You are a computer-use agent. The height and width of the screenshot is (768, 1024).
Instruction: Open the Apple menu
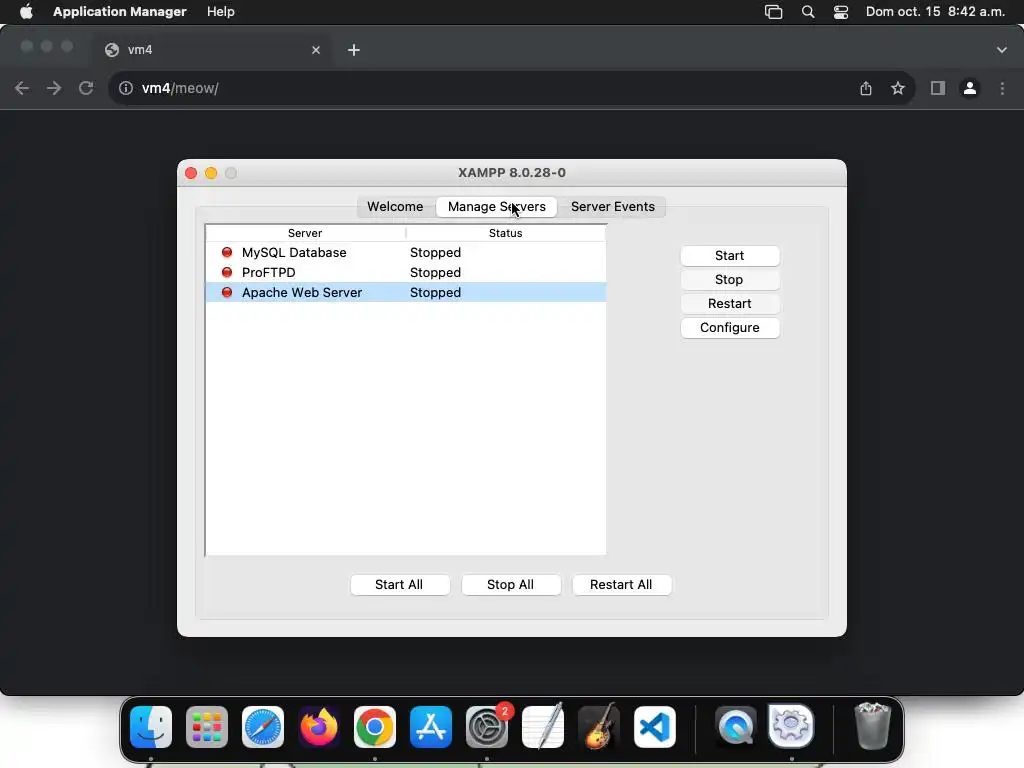click(26, 12)
